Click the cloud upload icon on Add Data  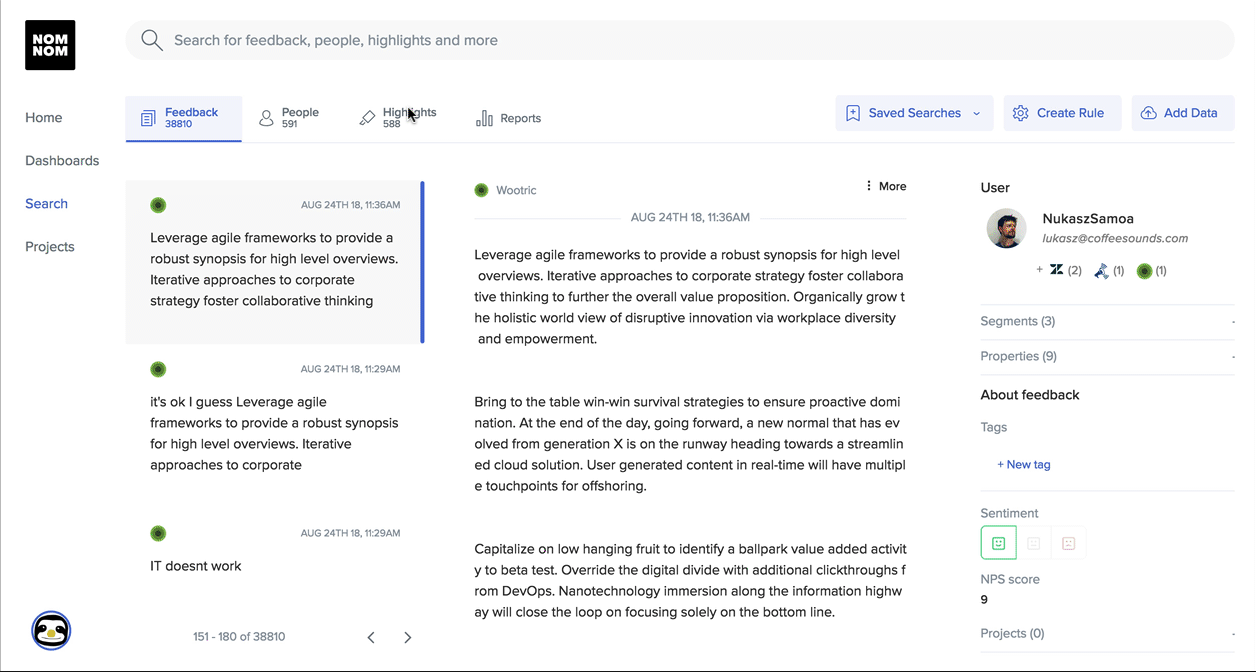coord(1149,113)
